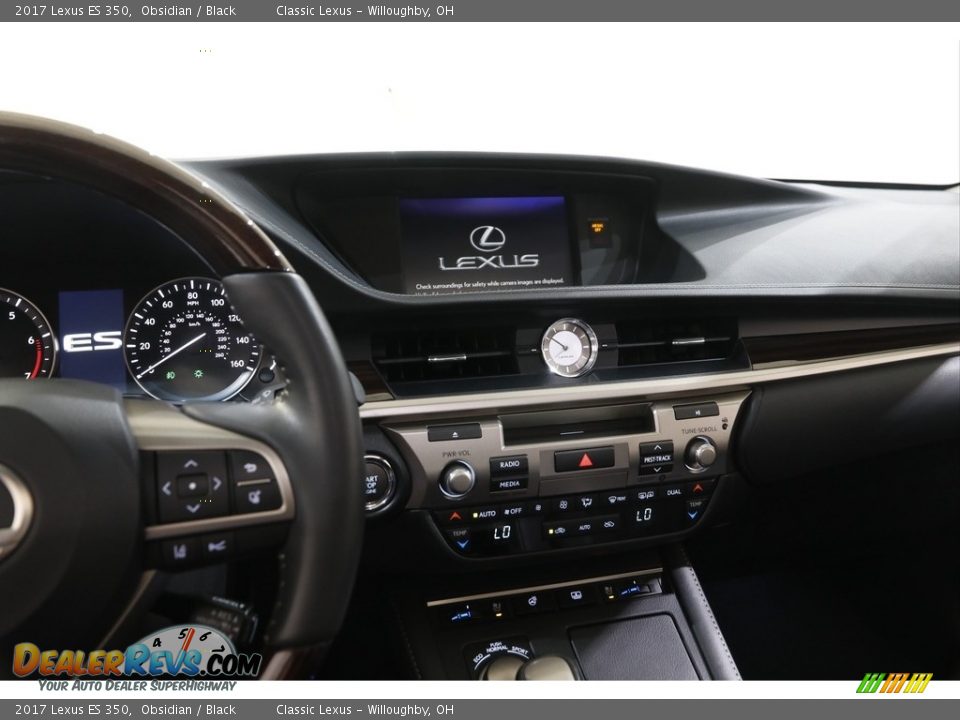Tap the analog dash clock
The width and height of the screenshot is (960, 720).
[x=569, y=348]
